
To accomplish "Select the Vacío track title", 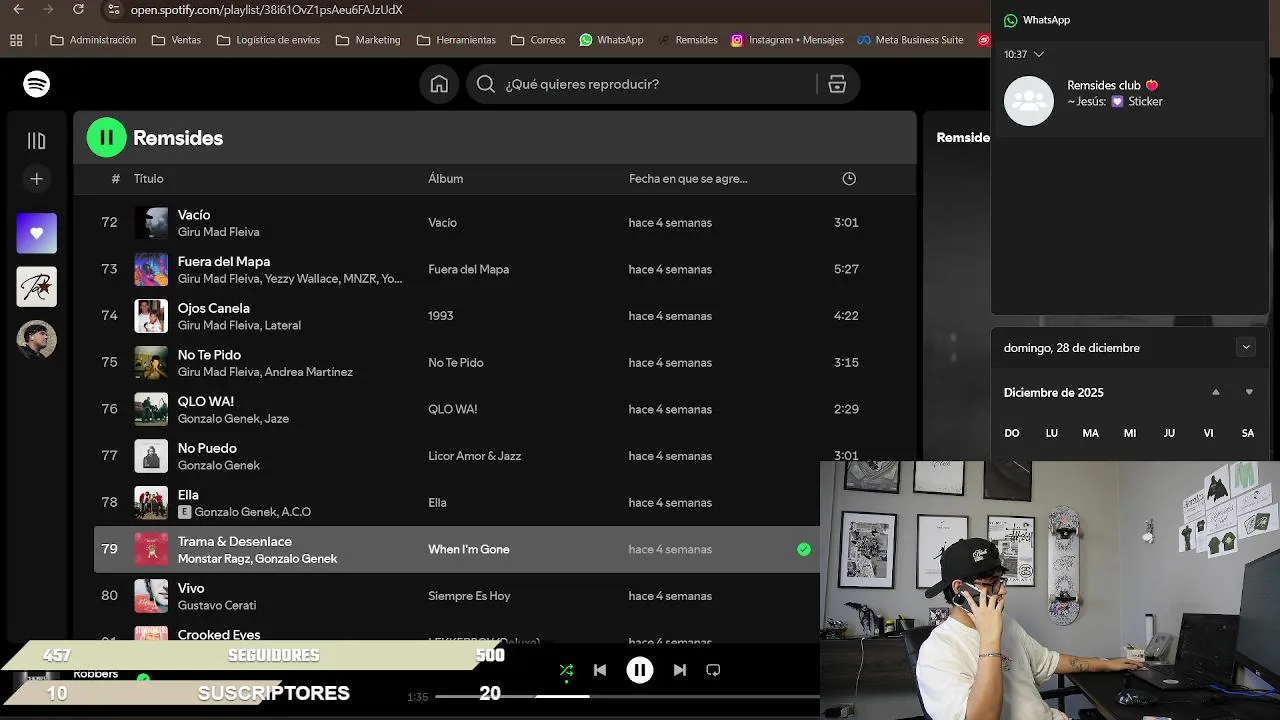I will (x=194, y=215).
